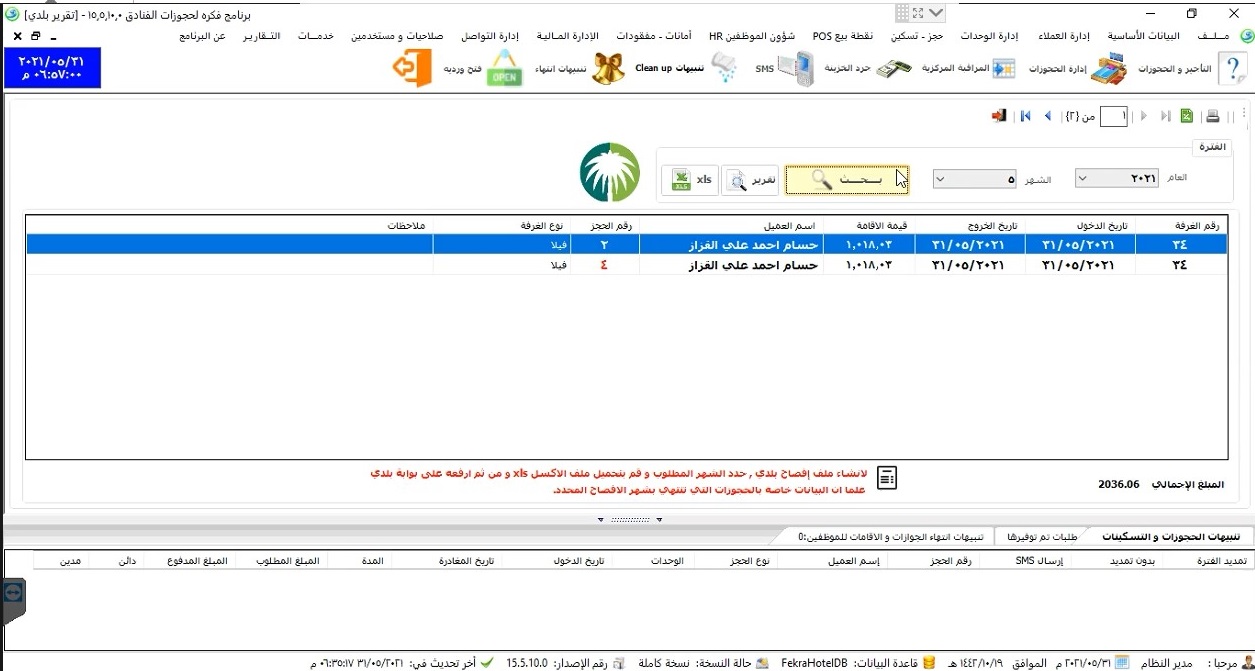Screen dimensions: 1255x671
Task: Switch to the fulfilled requests (طلبات تم توفيرها) tab
Action: tap(1038, 536)
